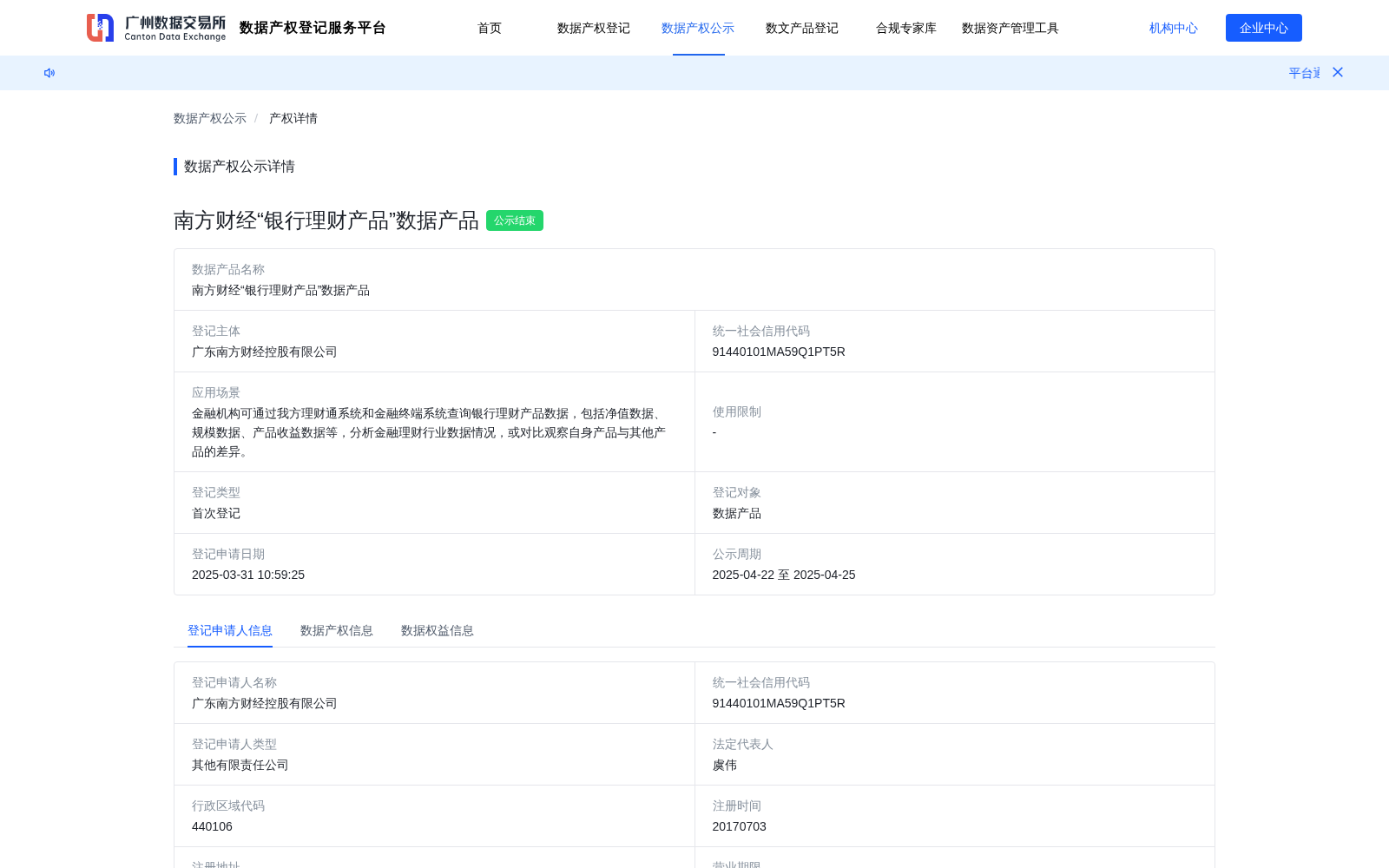Image resolution: width=1389 pixels, height=868 pixels.
Task: Click the 使用限制 label
Action: [x=737, y=411]
